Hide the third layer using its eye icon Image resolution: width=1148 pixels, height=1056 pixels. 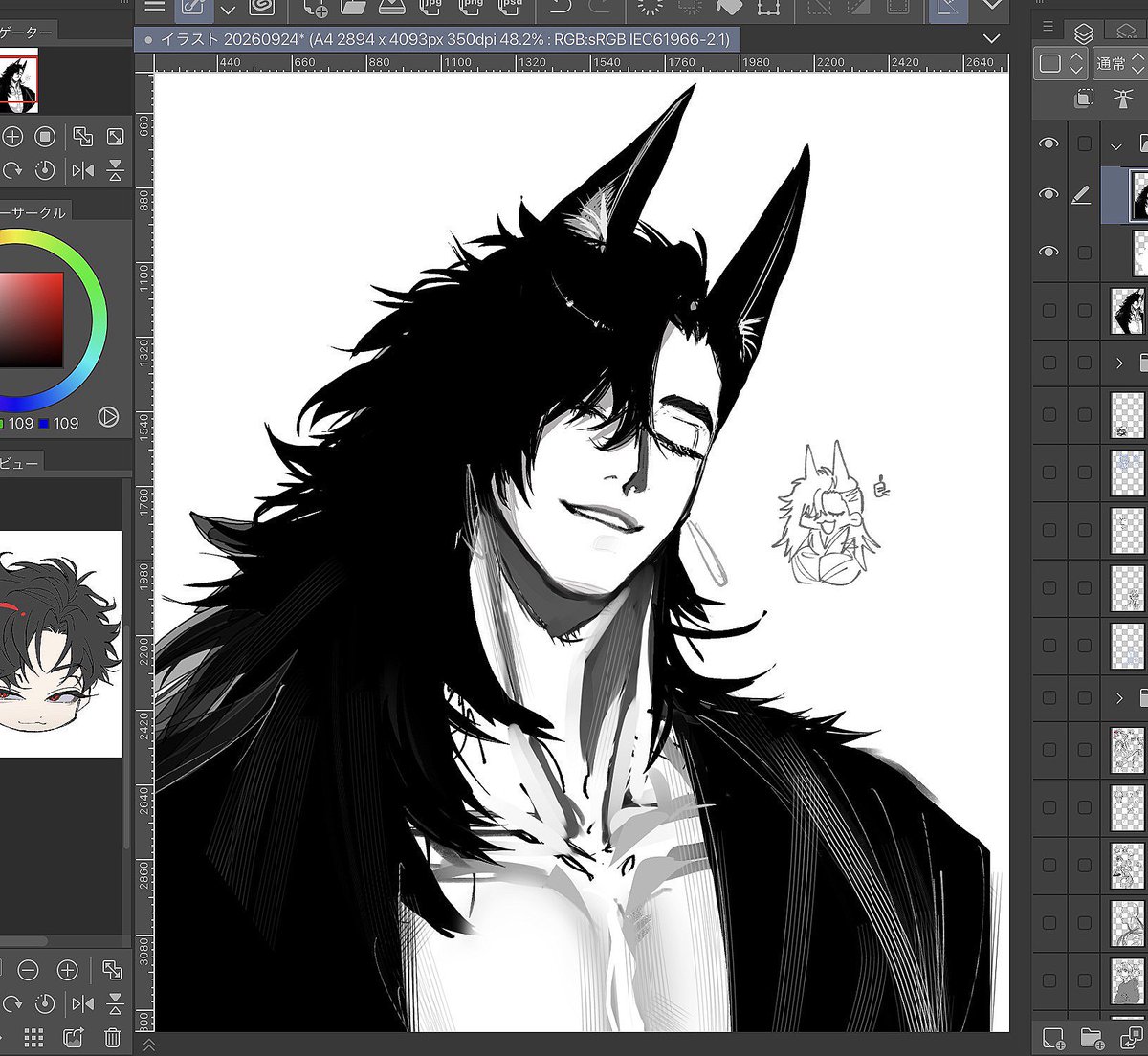click(x=1049, y=252)
